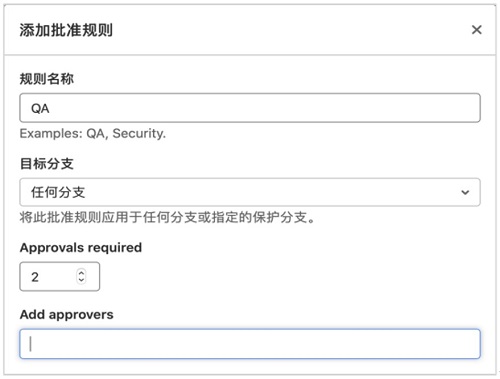Close the 添加批准规则 dialog with X

477,30
